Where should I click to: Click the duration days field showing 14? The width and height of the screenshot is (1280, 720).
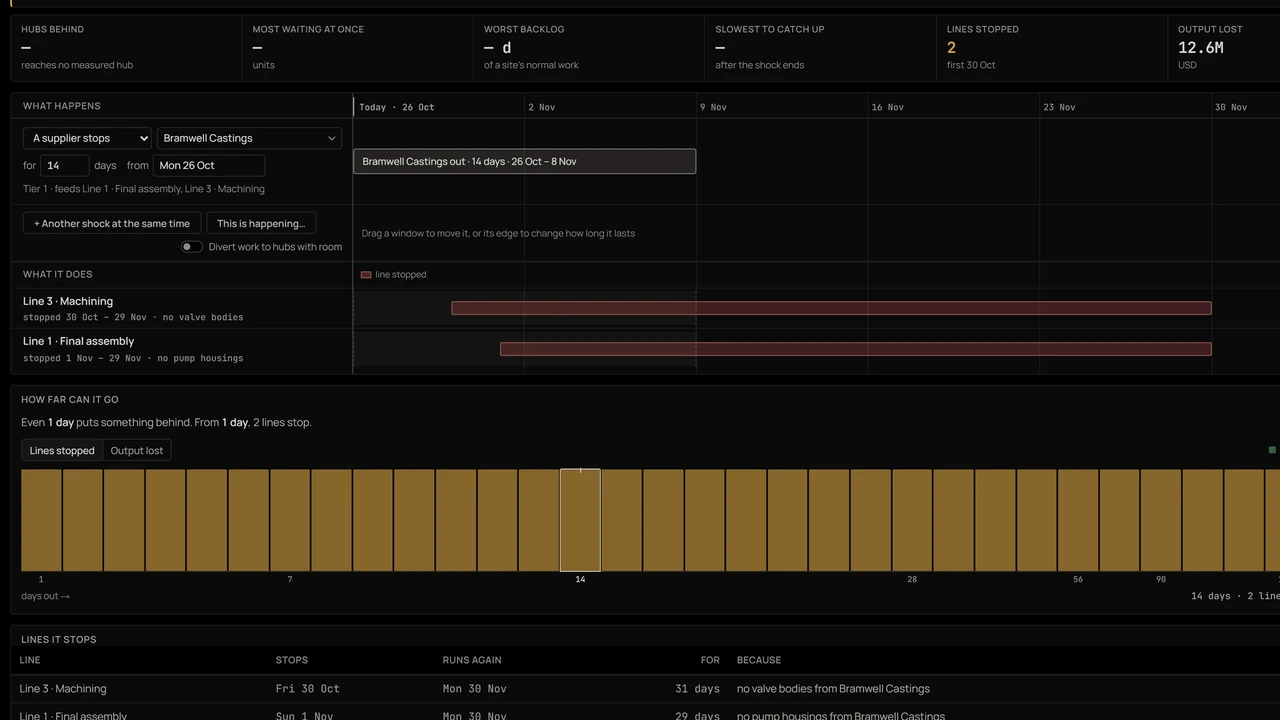[x=64, y=165]
